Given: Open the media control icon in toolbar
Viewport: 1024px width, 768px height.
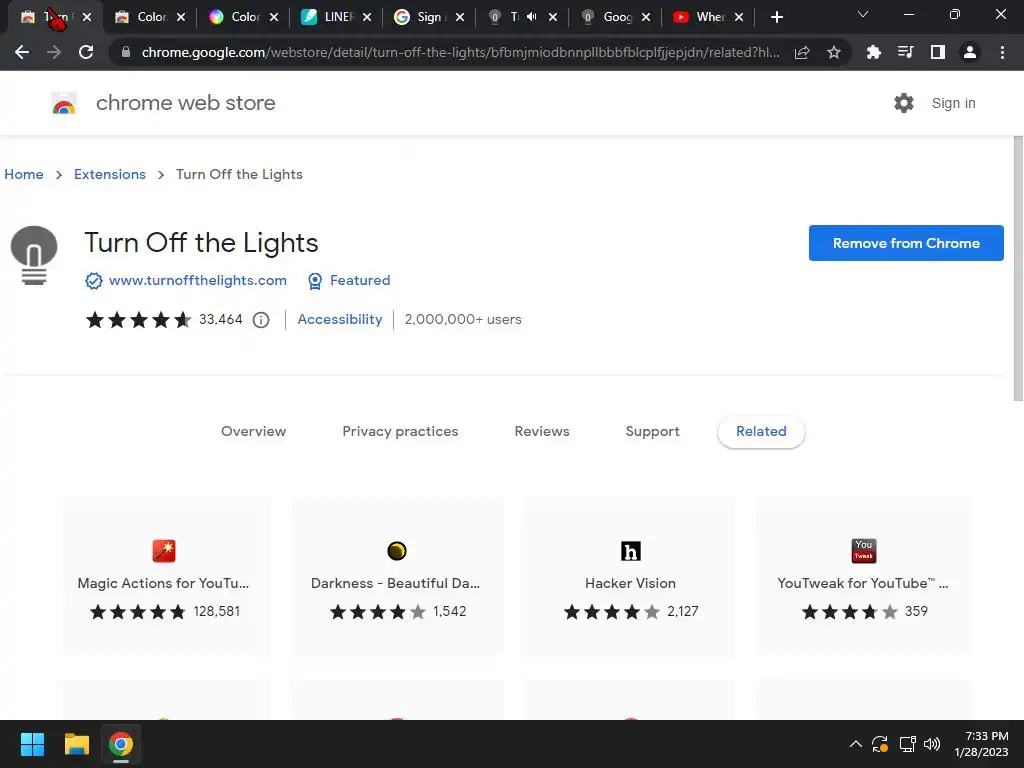Looking at the screenshot, I should click(906, 52).
